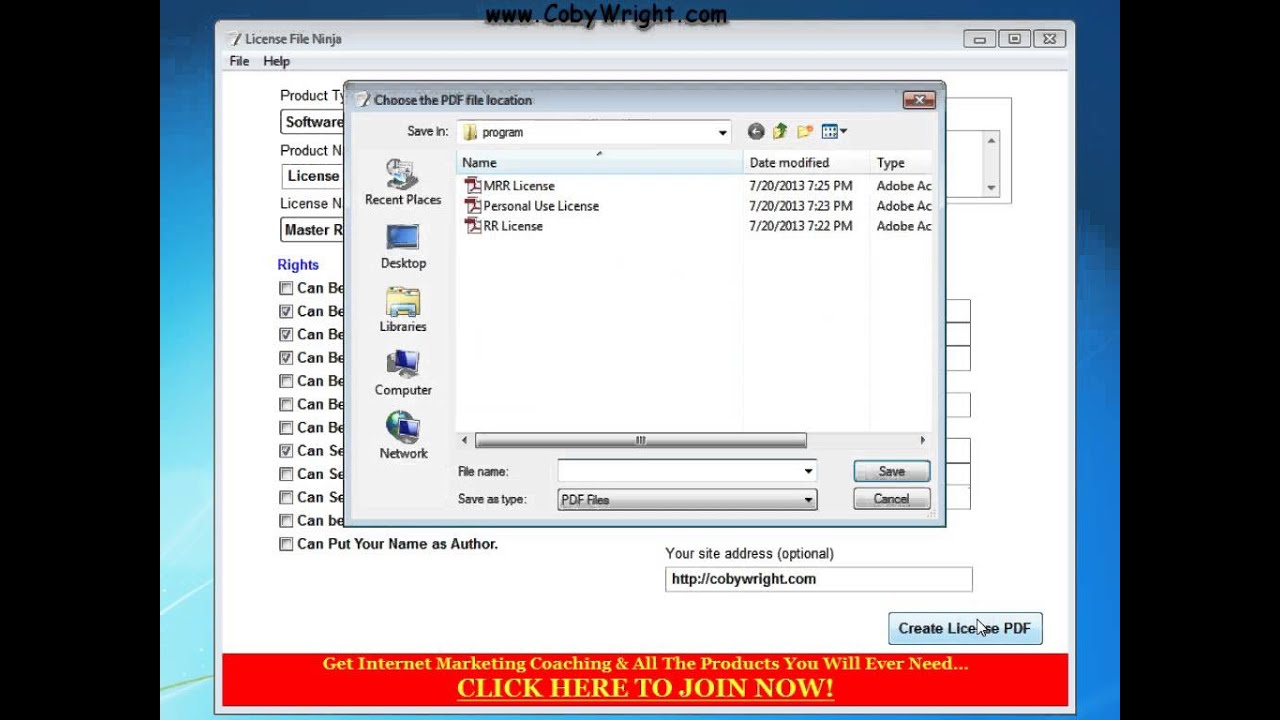Click date 7/20/2013 7:25 PM cell
Image resolution: width=1280 pixels, height=720 pixels.
pyautogui.click(x=801, y=186)
